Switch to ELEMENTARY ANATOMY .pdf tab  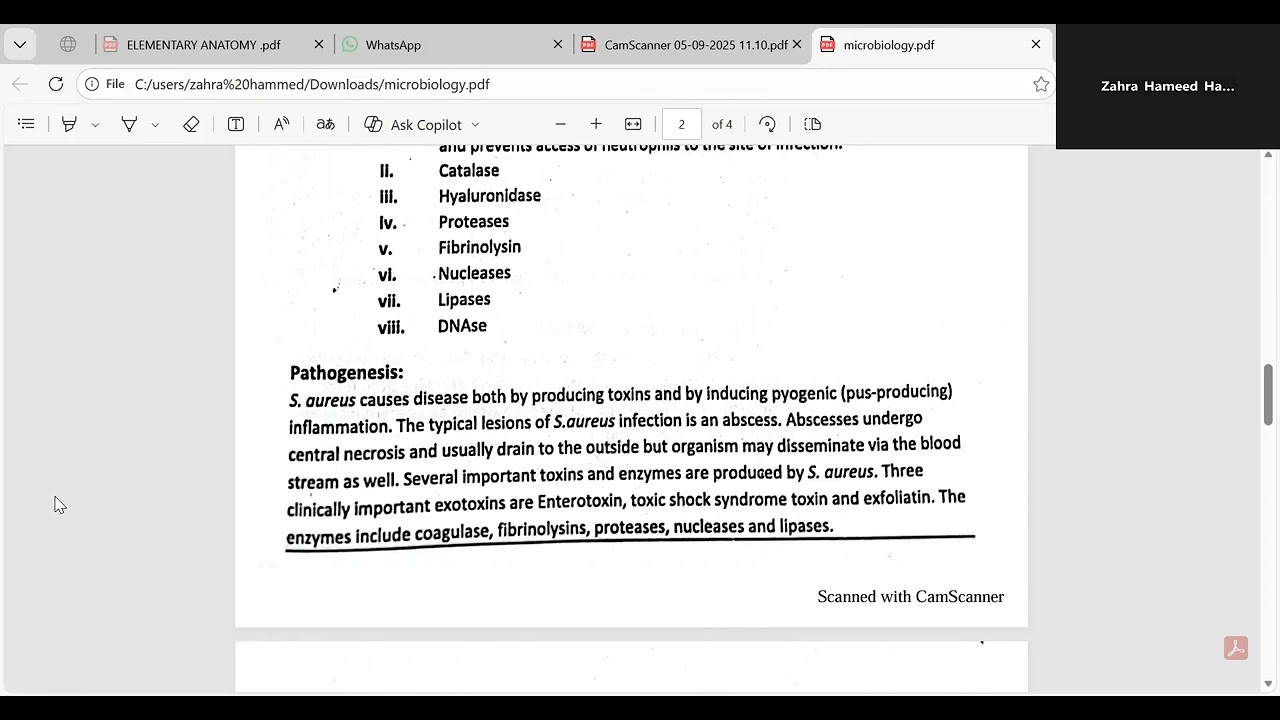(x=203, y=45)
